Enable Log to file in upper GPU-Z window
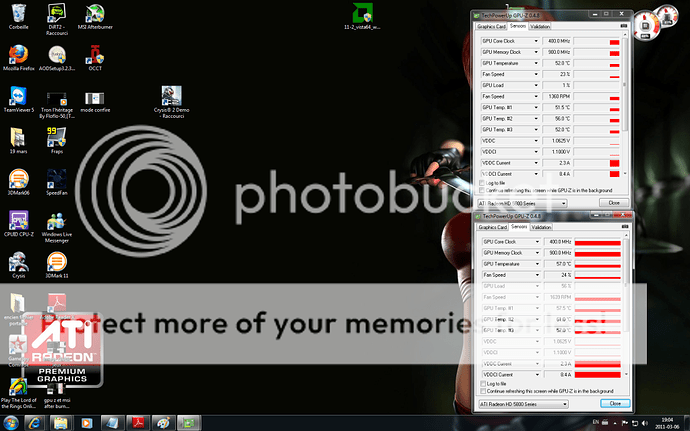 483,183
